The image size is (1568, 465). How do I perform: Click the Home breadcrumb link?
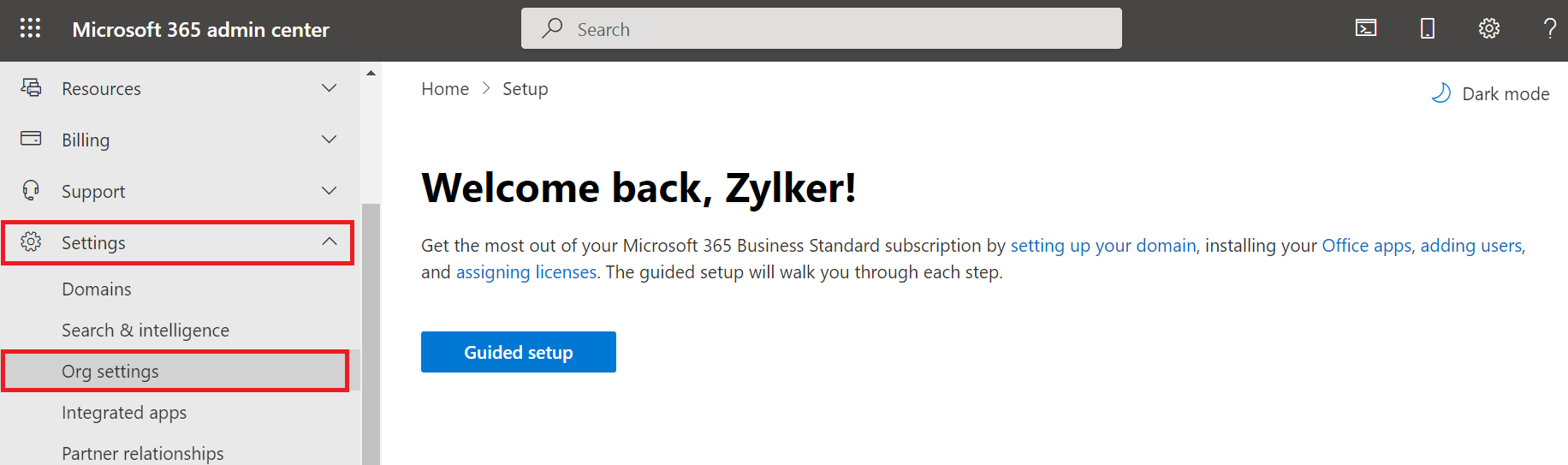click(445, 89)
